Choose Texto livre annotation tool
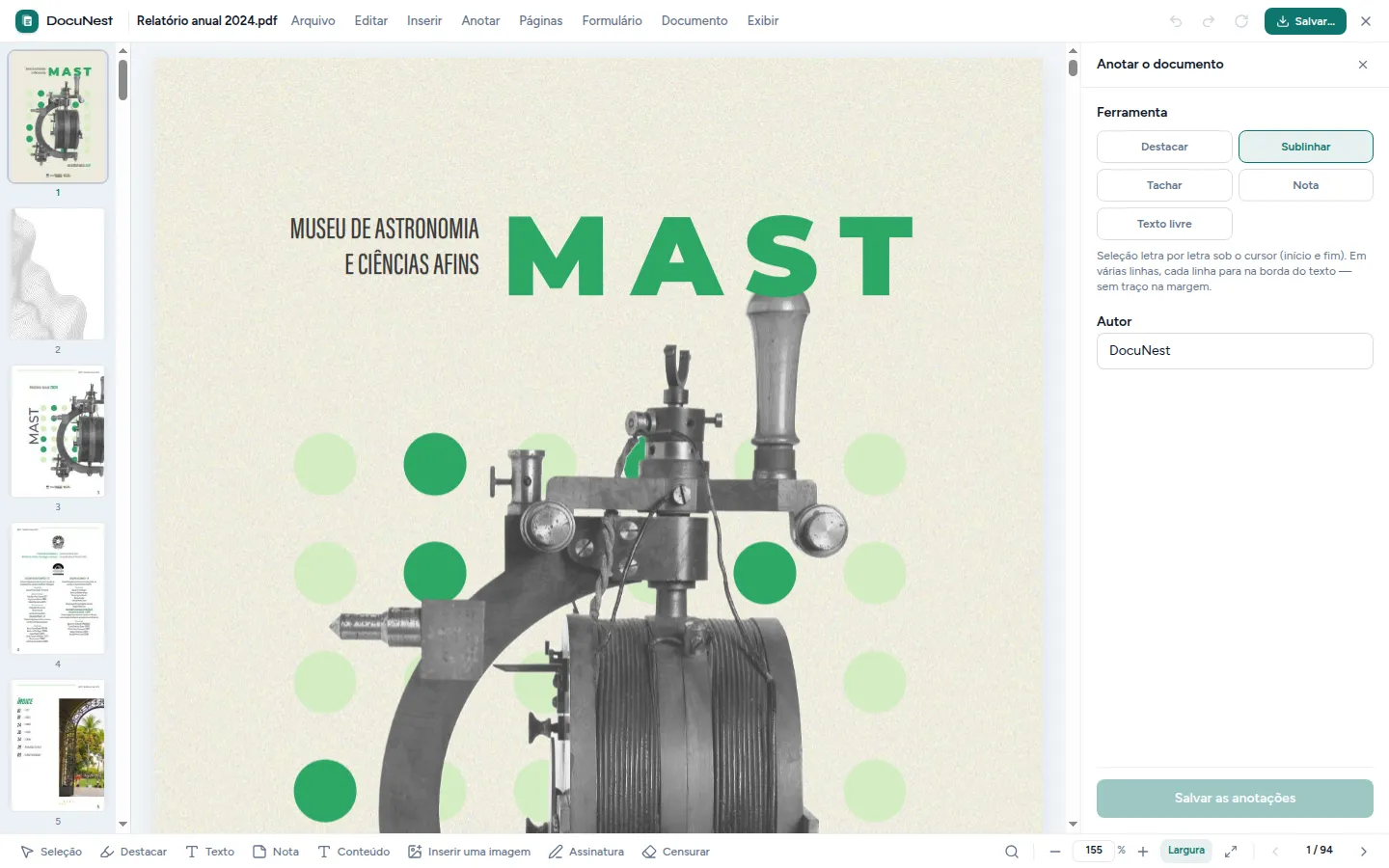 click(x=1164, y=224)
